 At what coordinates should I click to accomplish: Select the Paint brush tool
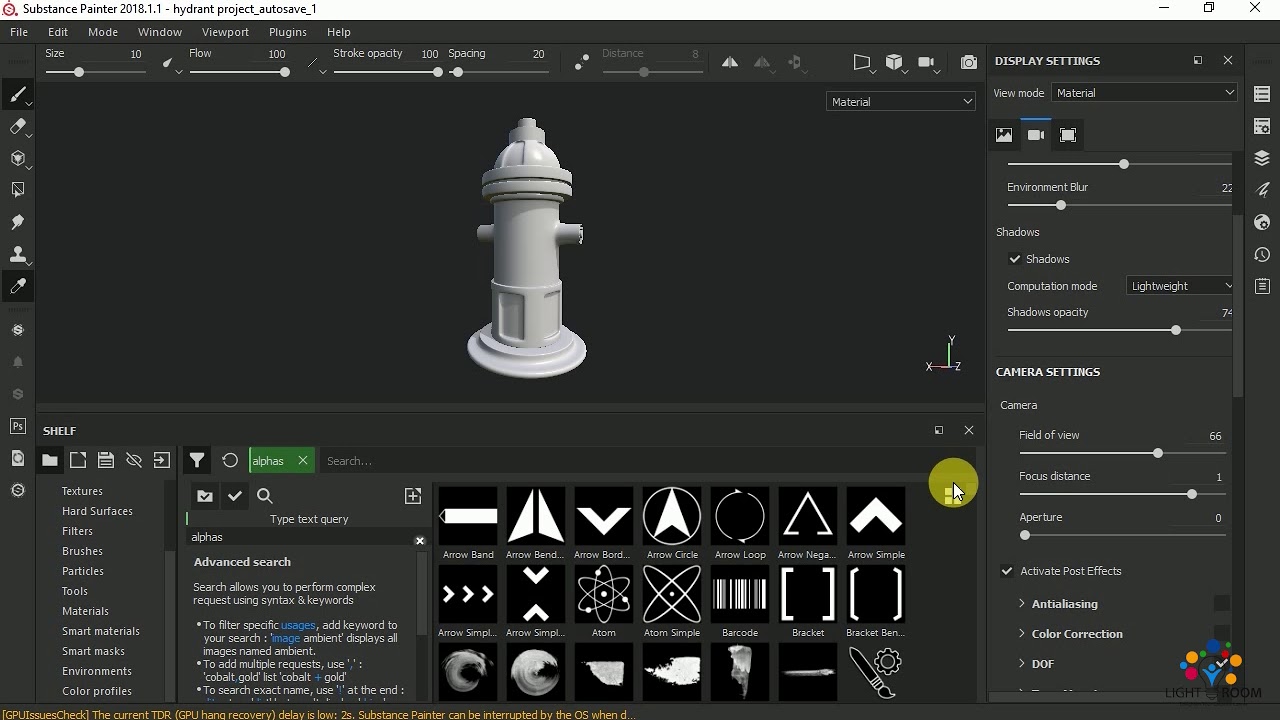[x=17, y=96]
